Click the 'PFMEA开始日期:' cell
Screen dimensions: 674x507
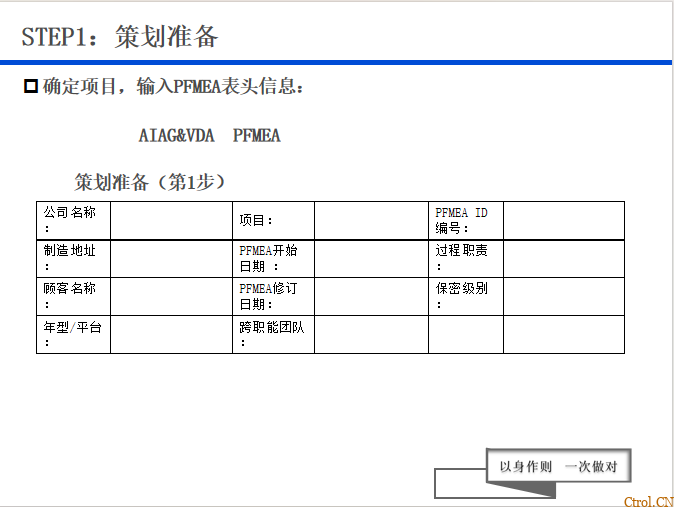[273, 259]
